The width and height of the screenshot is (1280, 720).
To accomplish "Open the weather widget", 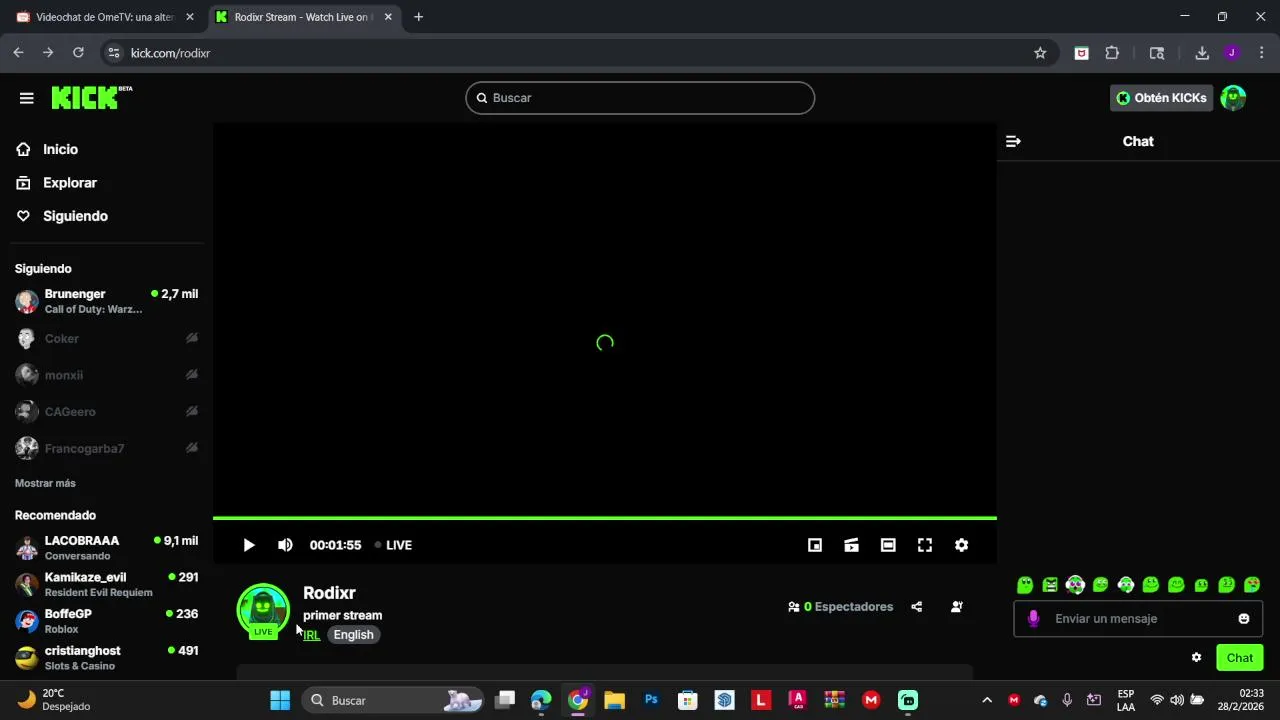I will [55, 699].
